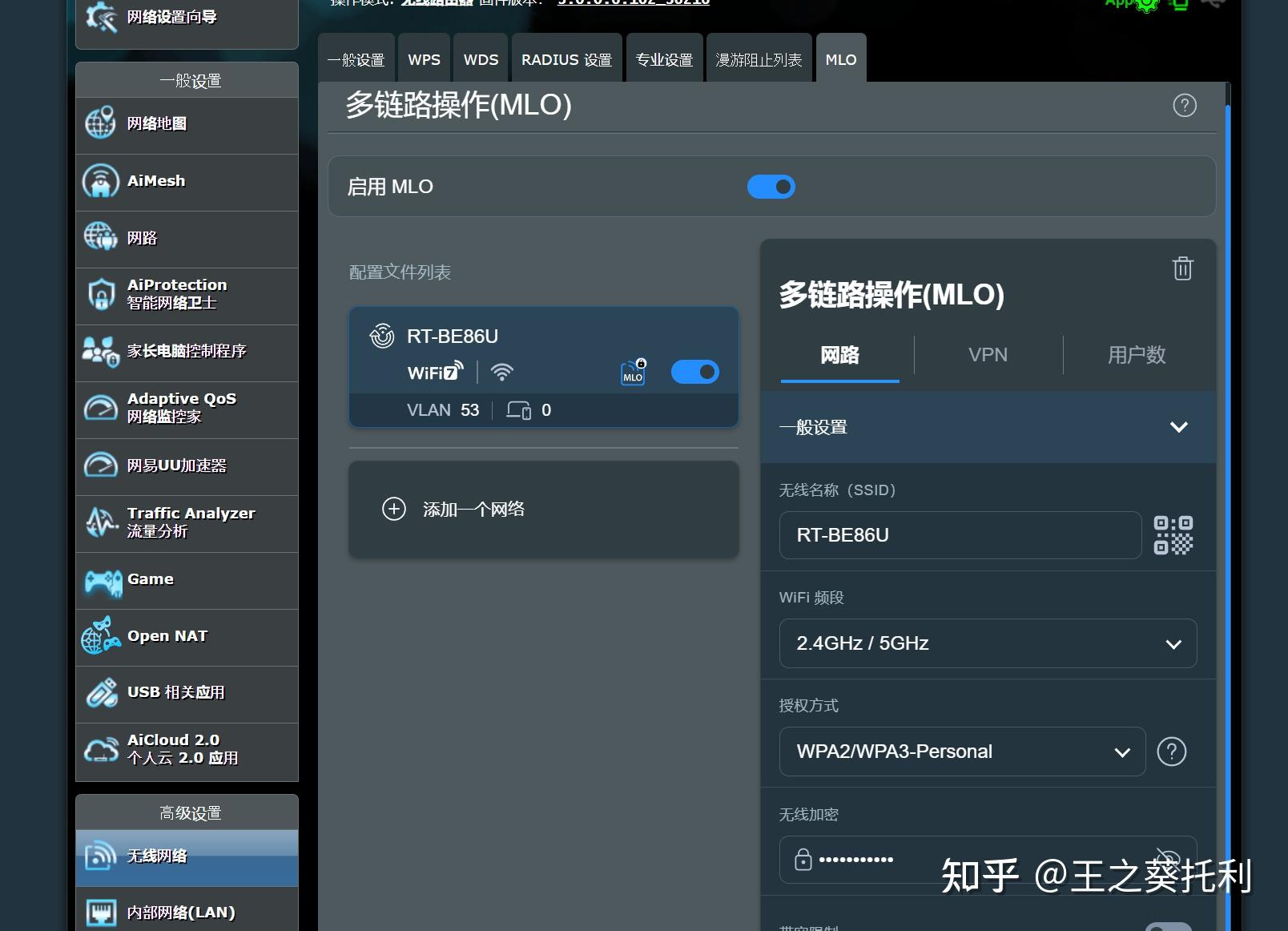The height and width of the screenshot is (931, 1288).
Task: Toggle the RT-BE86U network profile switch
Action: point(694,371)
